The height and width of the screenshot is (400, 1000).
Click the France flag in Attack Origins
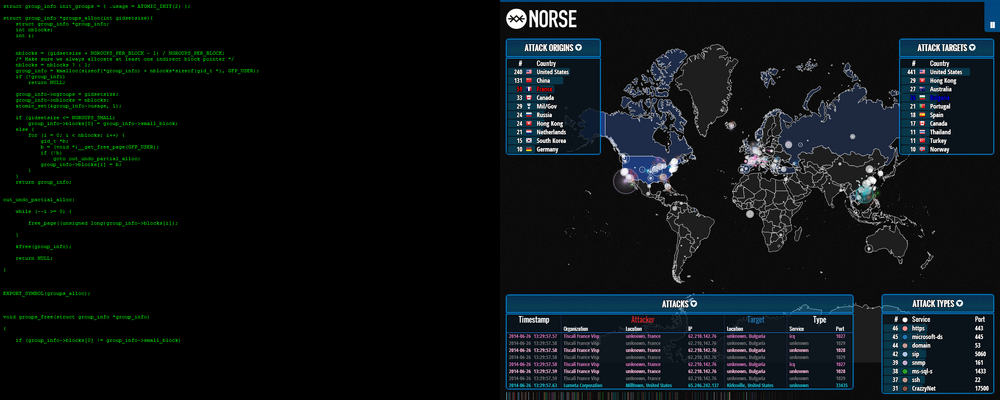click(x=529, y=89)
